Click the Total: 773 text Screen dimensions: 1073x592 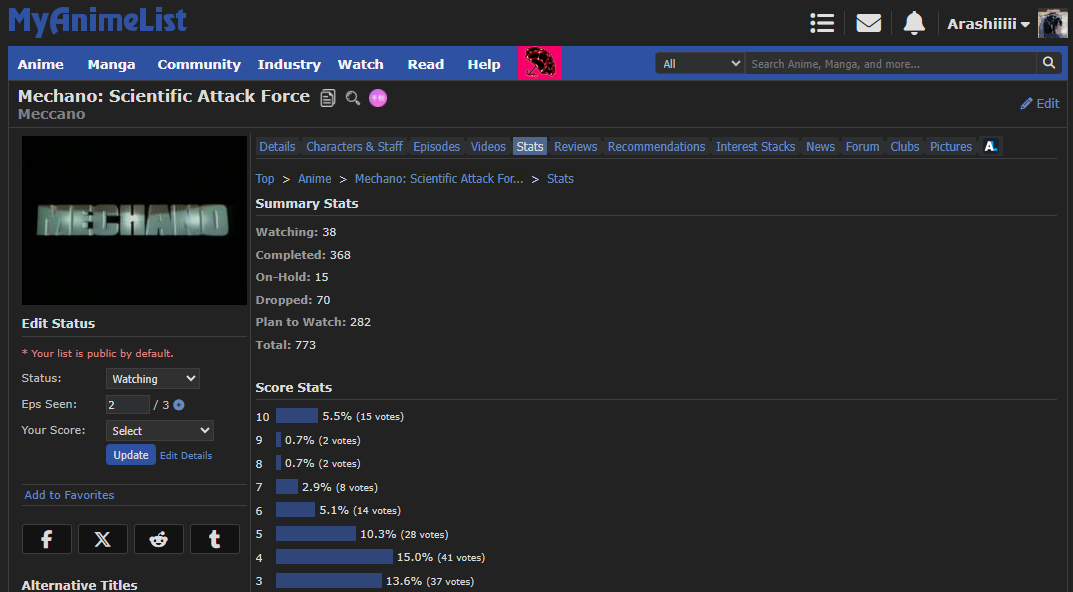[x=285, y=345]
